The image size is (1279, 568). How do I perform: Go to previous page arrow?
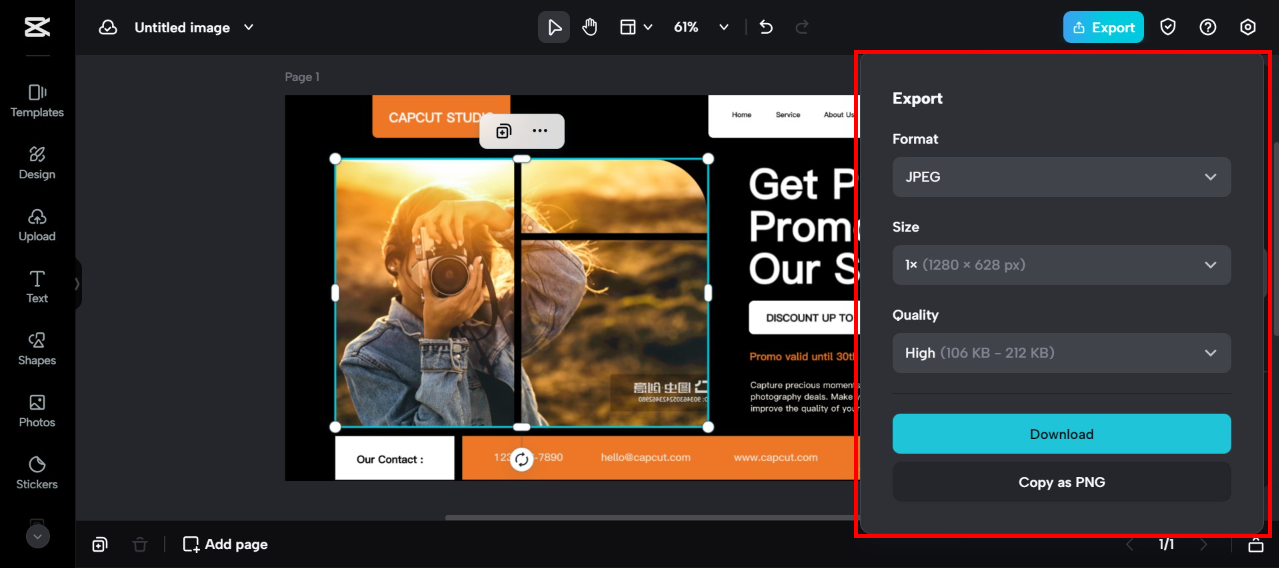click(1130, 545)
